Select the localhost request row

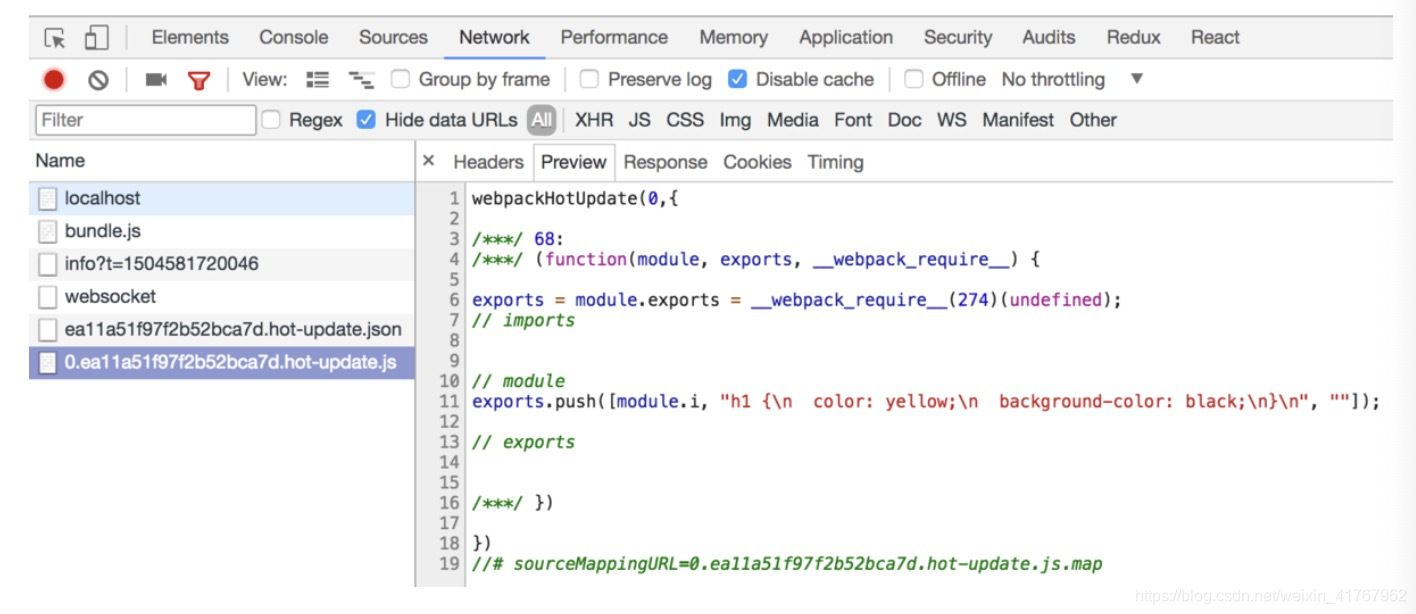pos(222,198)
